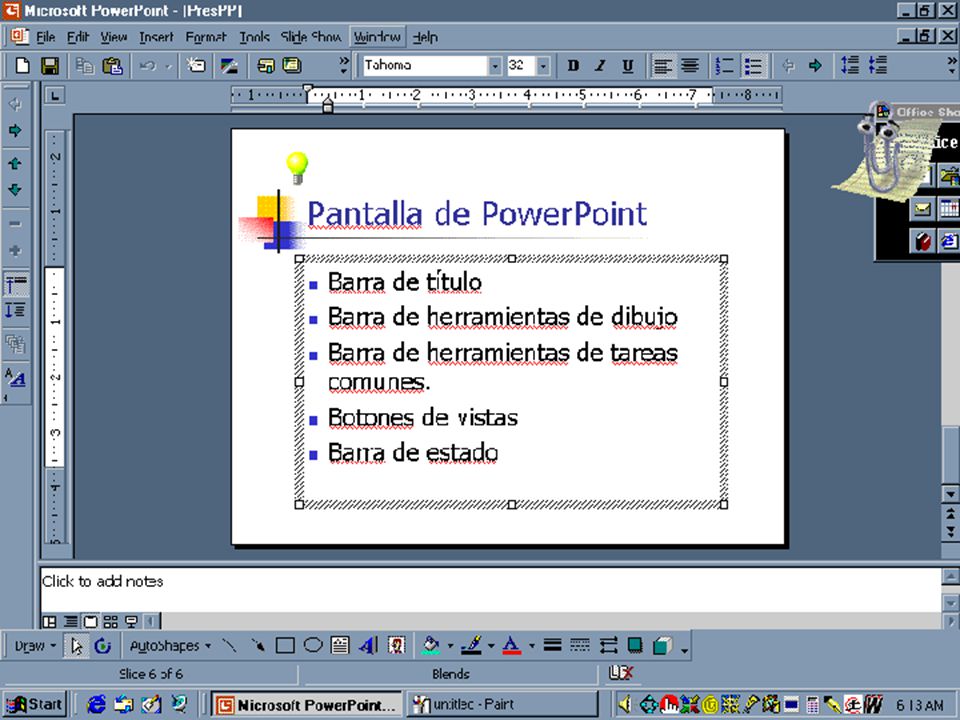Toggle Underline formatting
This screenshot has height=720, width=960.
(x=628, y=66)
